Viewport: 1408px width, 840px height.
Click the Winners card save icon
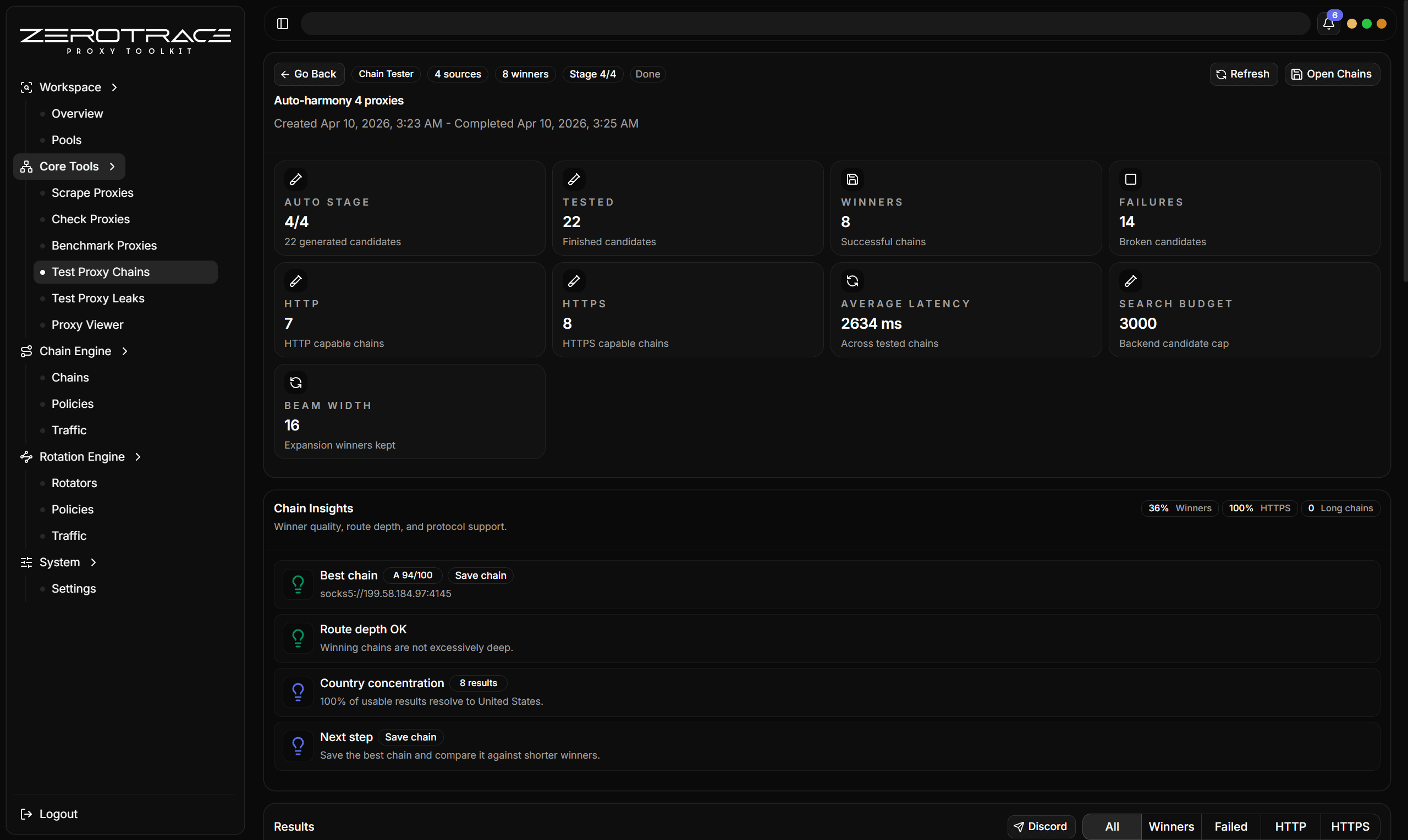pyautogui.click(x=852, y=179)
